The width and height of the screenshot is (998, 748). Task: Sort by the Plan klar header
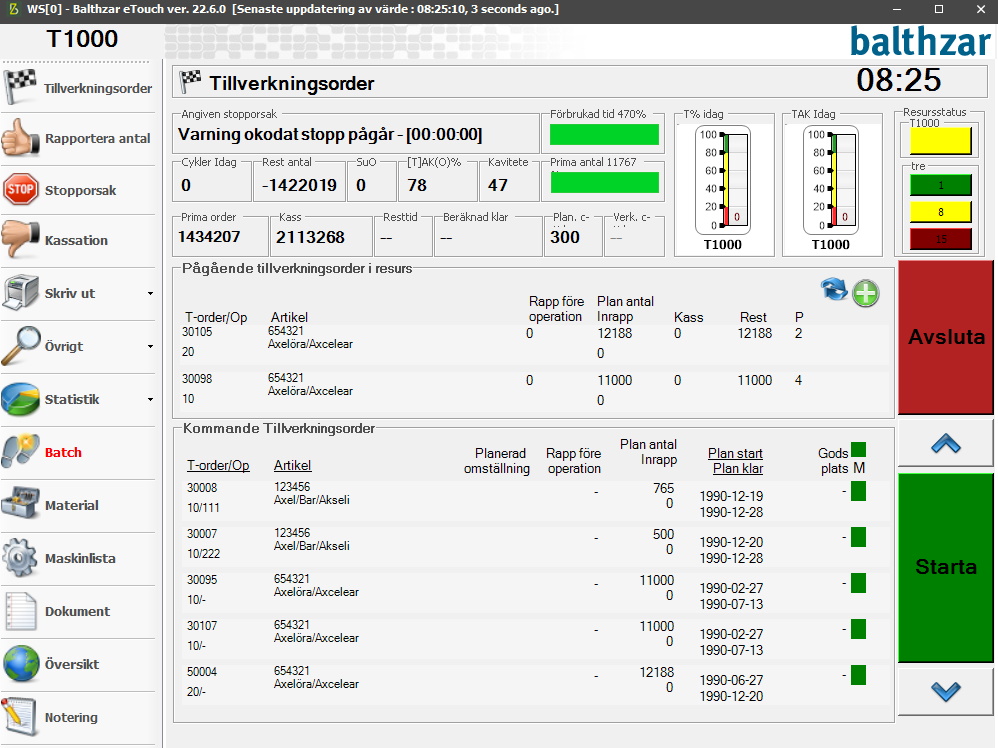pos(738,469)
